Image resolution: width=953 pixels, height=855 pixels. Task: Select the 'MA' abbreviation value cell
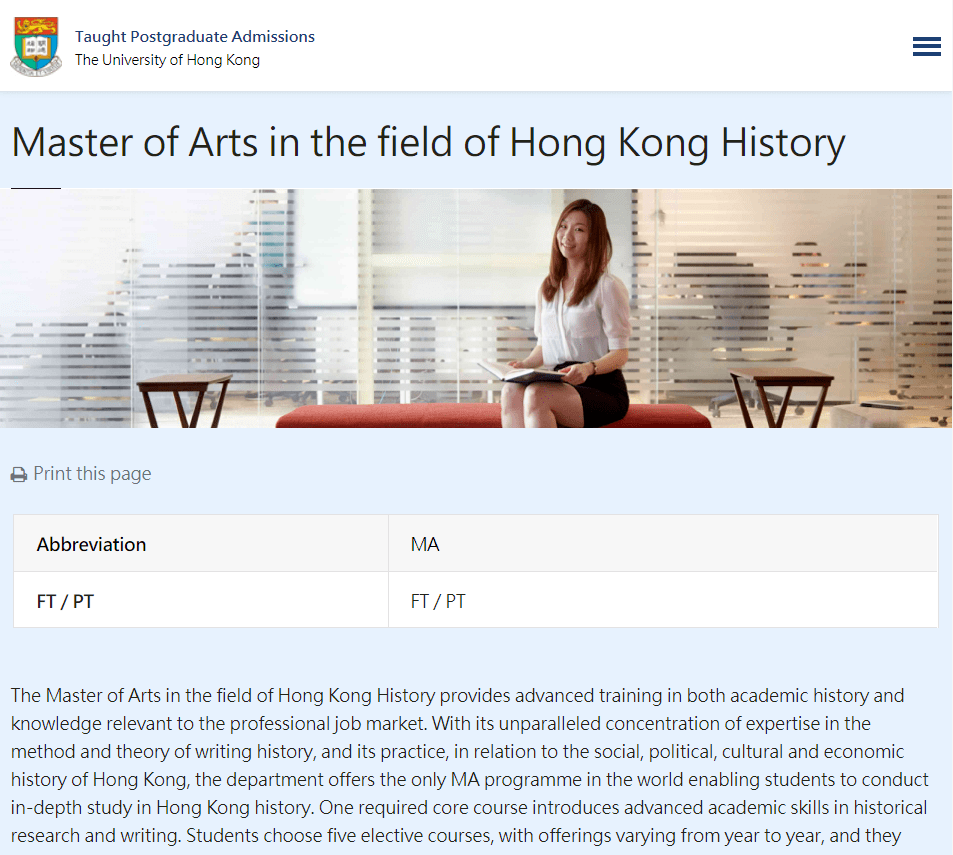click(x=425, y=545)
